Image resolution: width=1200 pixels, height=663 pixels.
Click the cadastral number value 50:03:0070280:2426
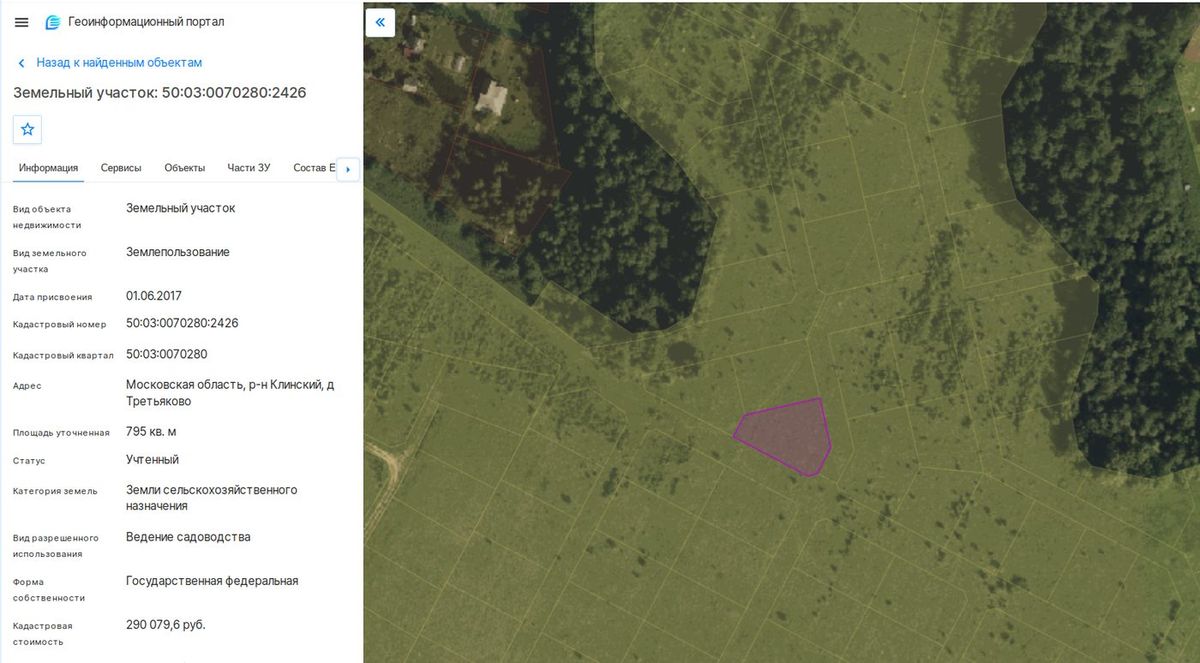(182, 323)
